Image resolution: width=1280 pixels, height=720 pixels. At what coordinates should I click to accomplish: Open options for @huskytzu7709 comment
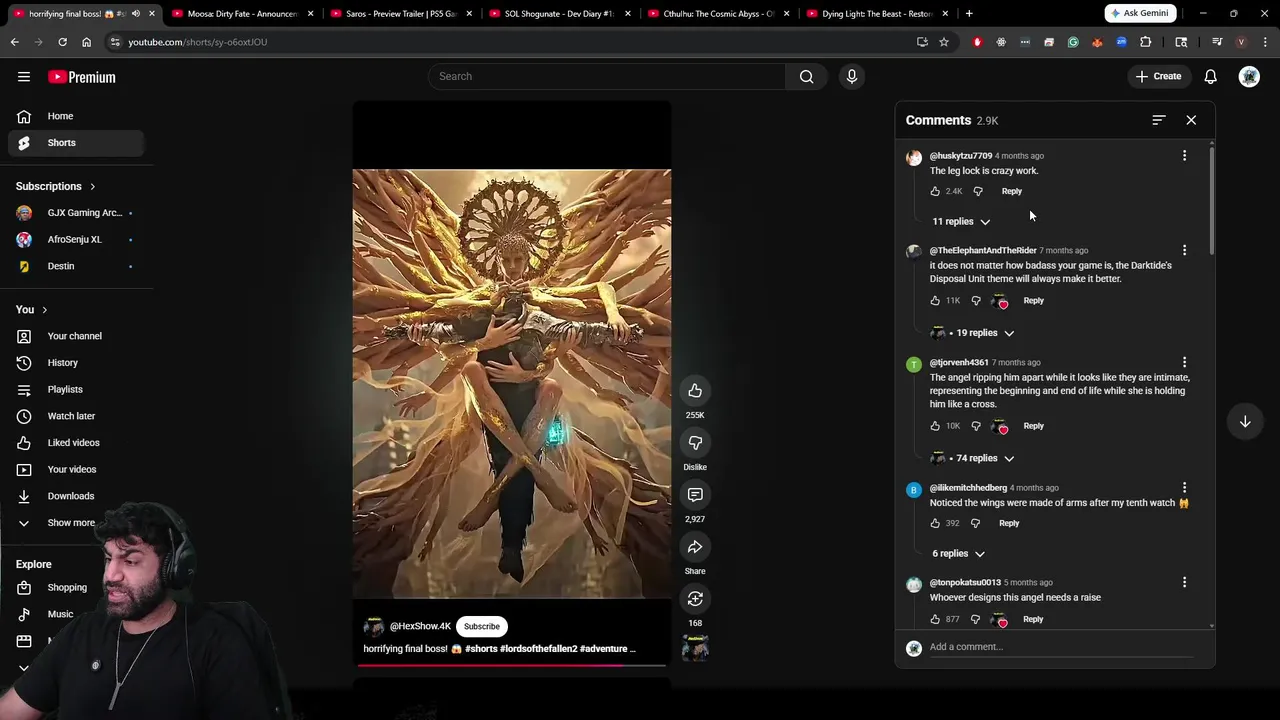(1184, 156)
